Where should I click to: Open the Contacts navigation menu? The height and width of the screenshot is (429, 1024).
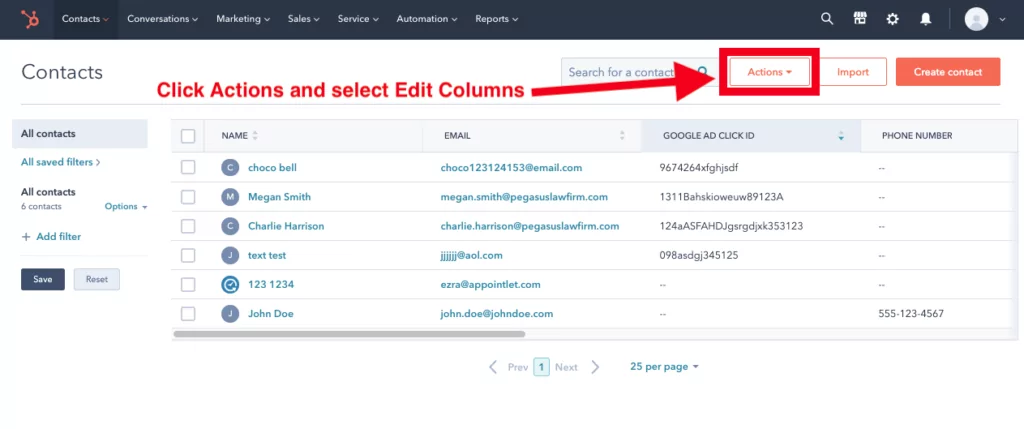pyautogui.click(x=86, y=19)
